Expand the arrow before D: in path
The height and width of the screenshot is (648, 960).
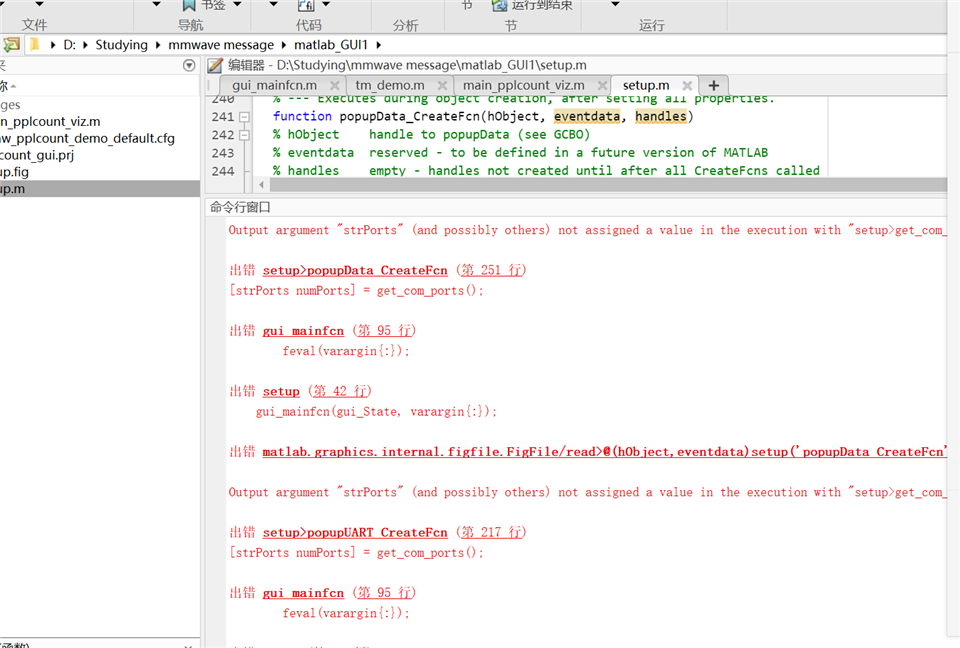53,45
